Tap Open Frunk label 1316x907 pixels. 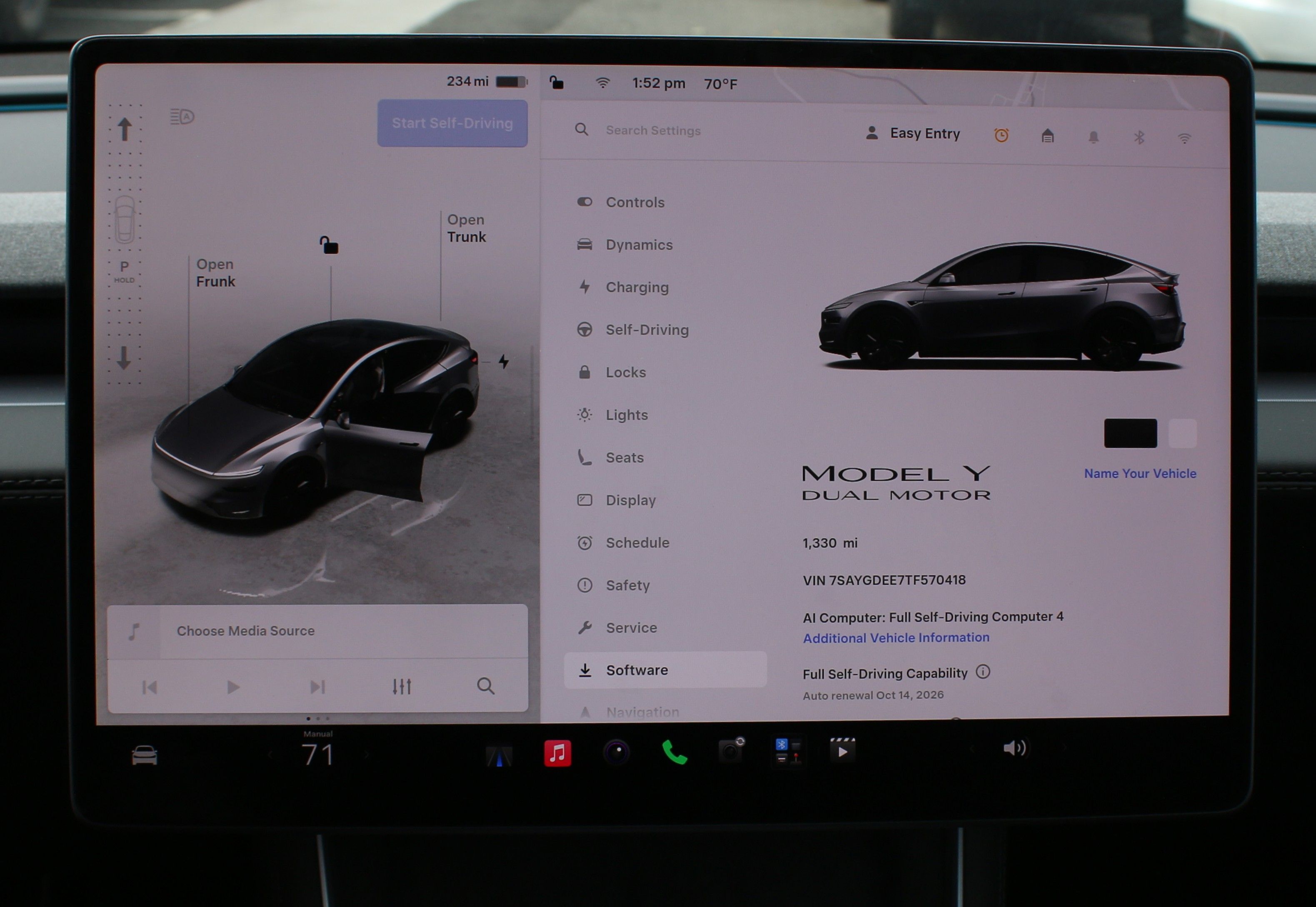[x=215, y=273]
